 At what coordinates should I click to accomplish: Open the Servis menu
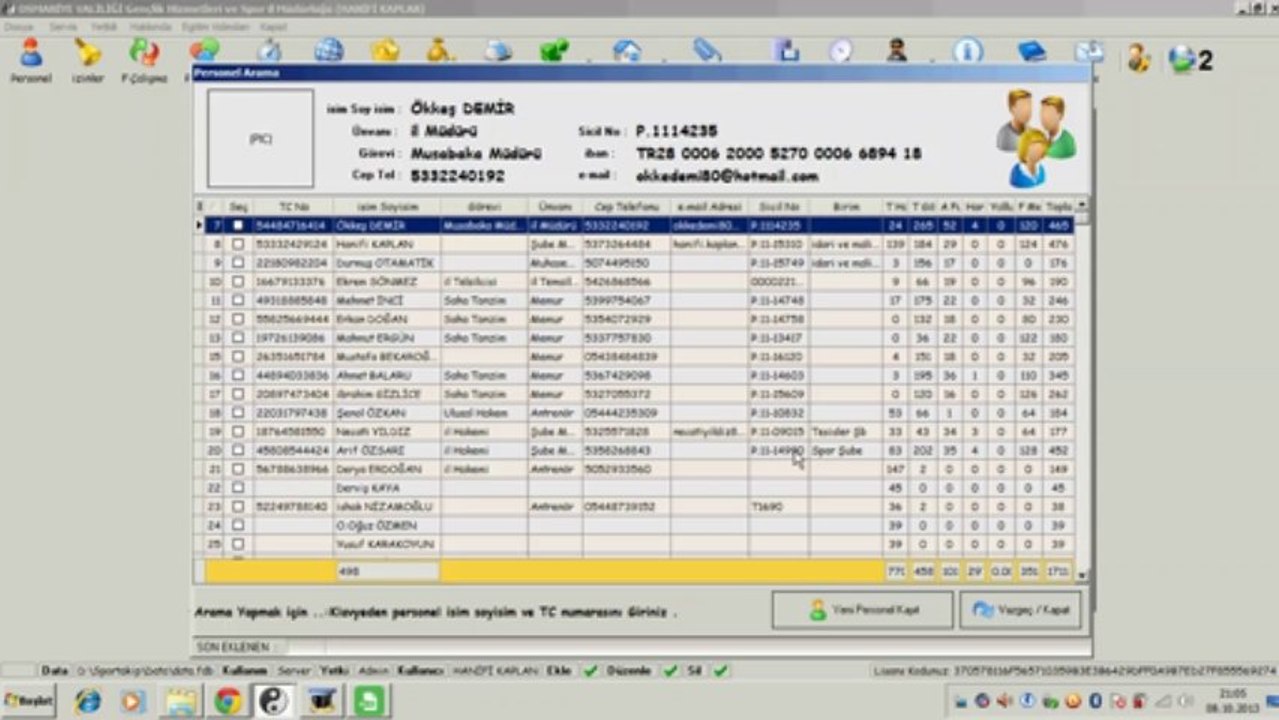63,26
